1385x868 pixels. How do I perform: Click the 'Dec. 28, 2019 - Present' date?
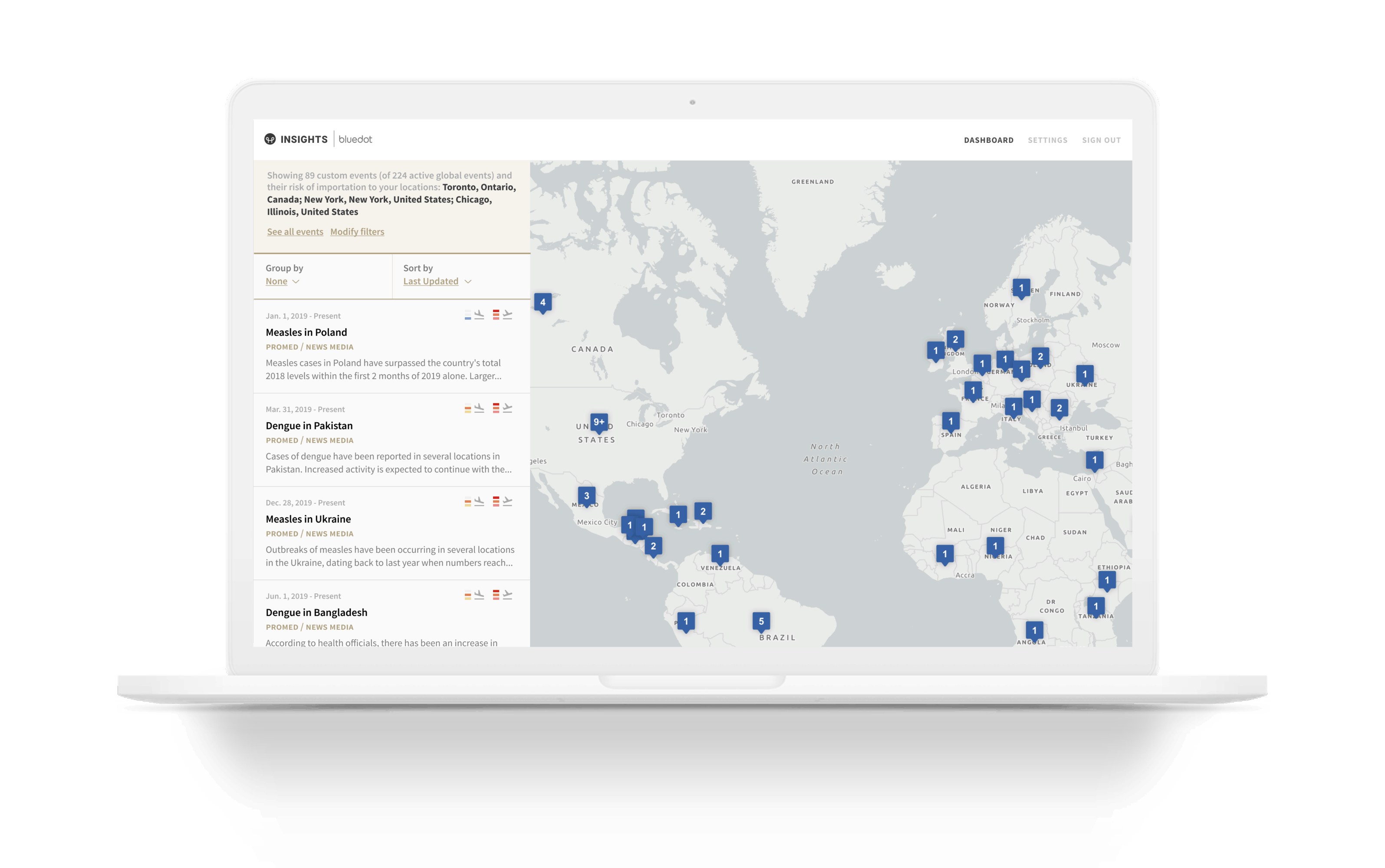[306, 502]
